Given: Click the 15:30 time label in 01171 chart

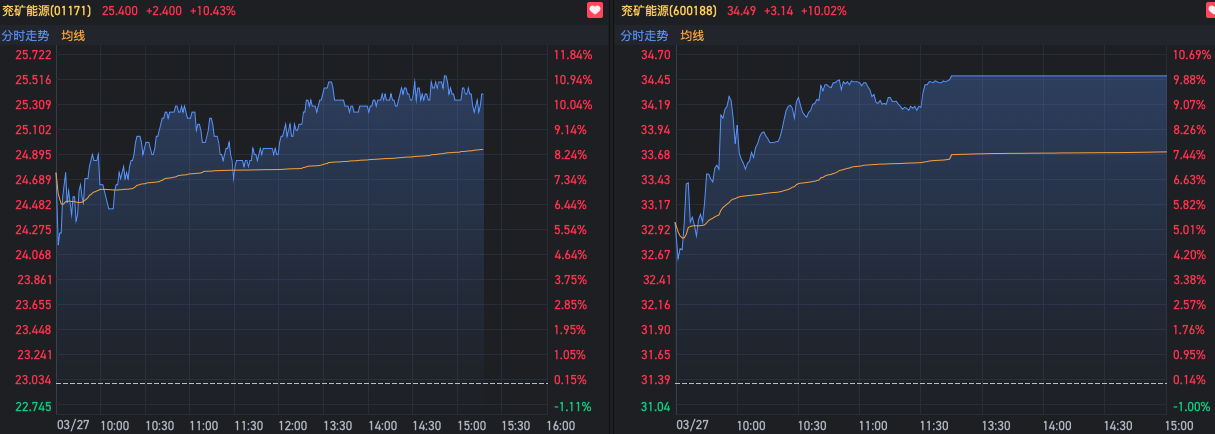Looking at the screenshot, I should [516, 426].
